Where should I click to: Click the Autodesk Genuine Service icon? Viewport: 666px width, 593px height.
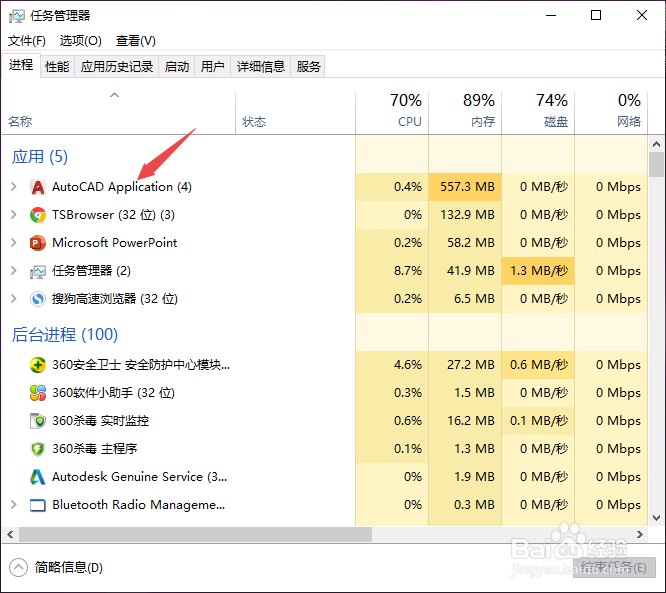[x=38, y=477]
